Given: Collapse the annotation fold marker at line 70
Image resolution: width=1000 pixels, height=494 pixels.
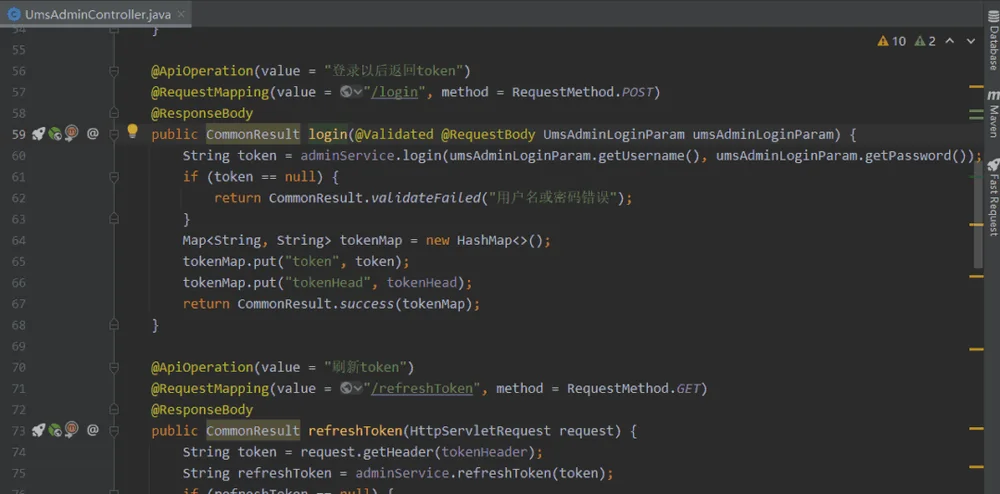Looking at the screenshot, I should pyautogui.click(x=114, y=367).
